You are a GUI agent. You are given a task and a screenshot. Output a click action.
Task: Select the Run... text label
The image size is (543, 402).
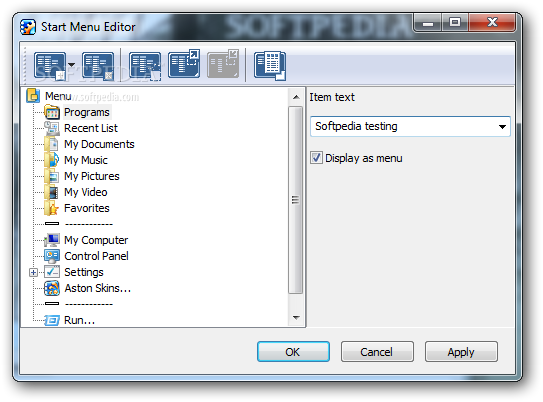[x=80, y=320]
